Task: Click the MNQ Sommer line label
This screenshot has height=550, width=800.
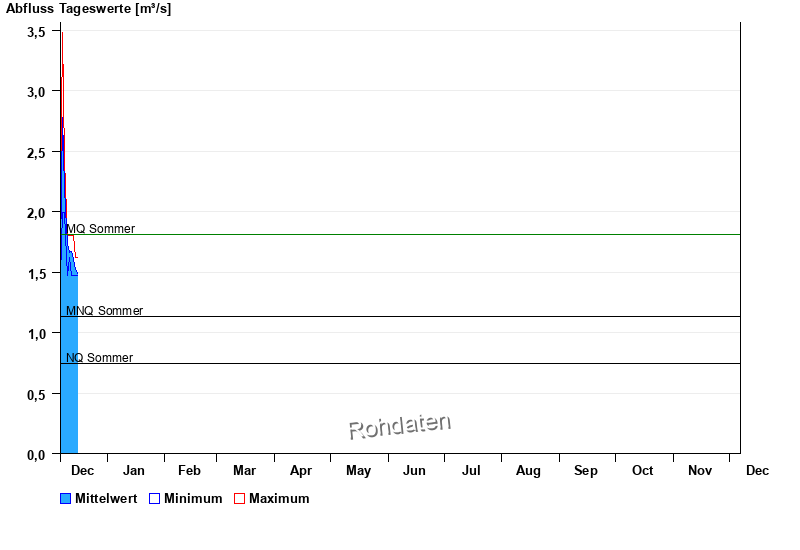Action: [x=104, y=311]
